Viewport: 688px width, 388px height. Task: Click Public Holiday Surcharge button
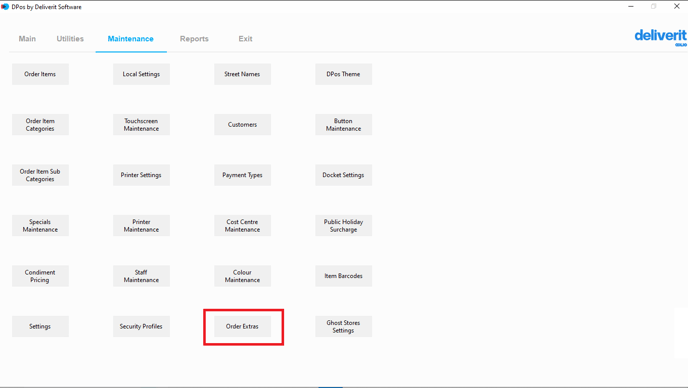click(343, 226)
